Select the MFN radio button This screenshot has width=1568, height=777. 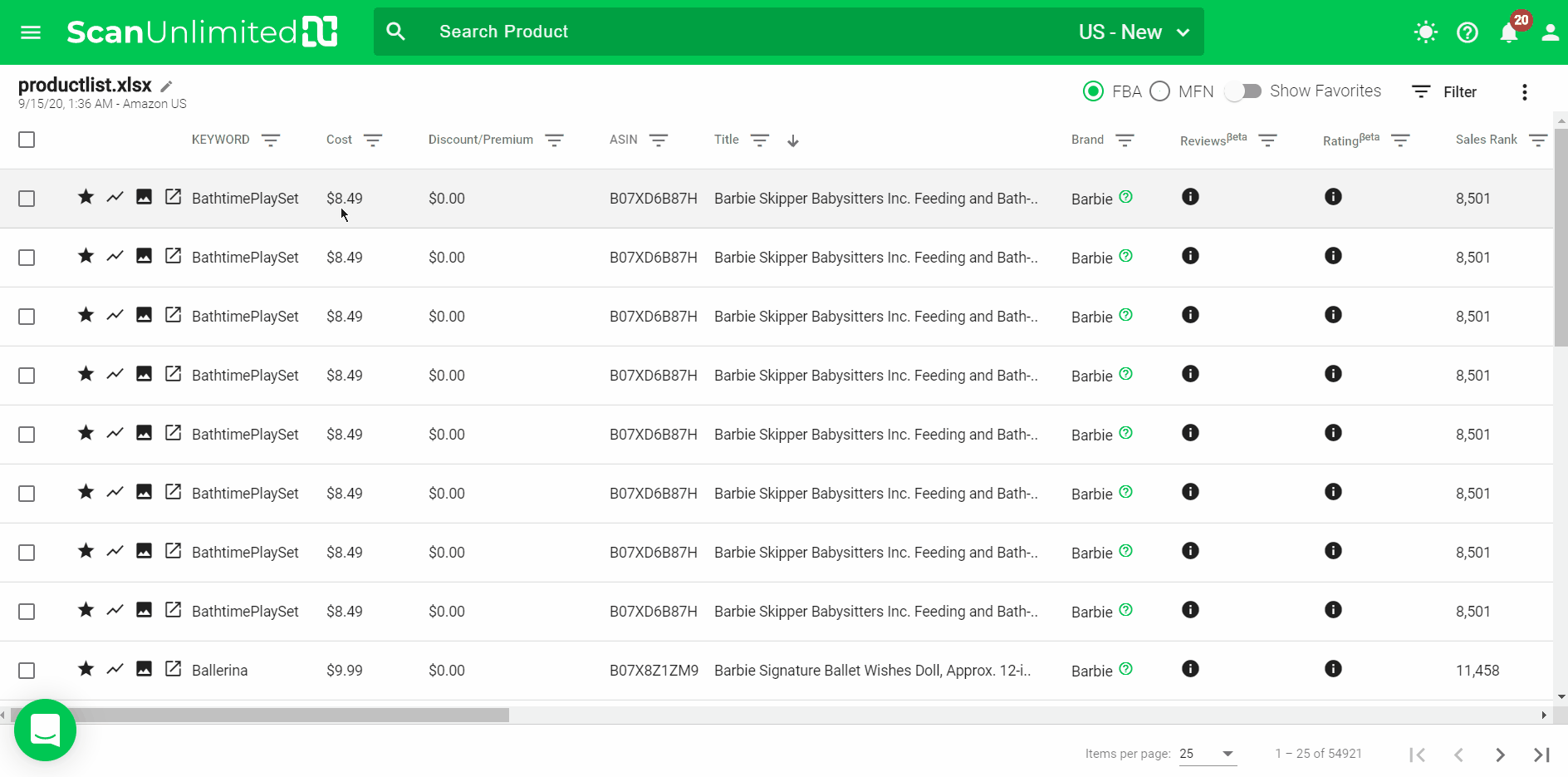(x=1160, y=91)
